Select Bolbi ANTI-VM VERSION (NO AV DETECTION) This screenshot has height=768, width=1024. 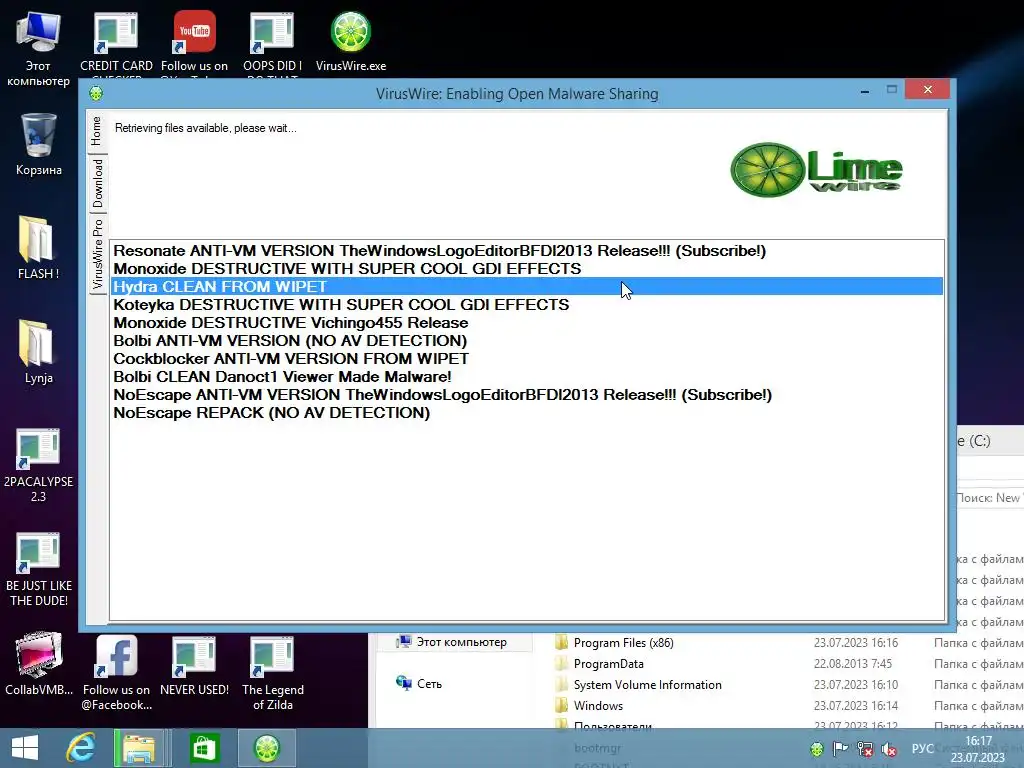pos(526,341)
